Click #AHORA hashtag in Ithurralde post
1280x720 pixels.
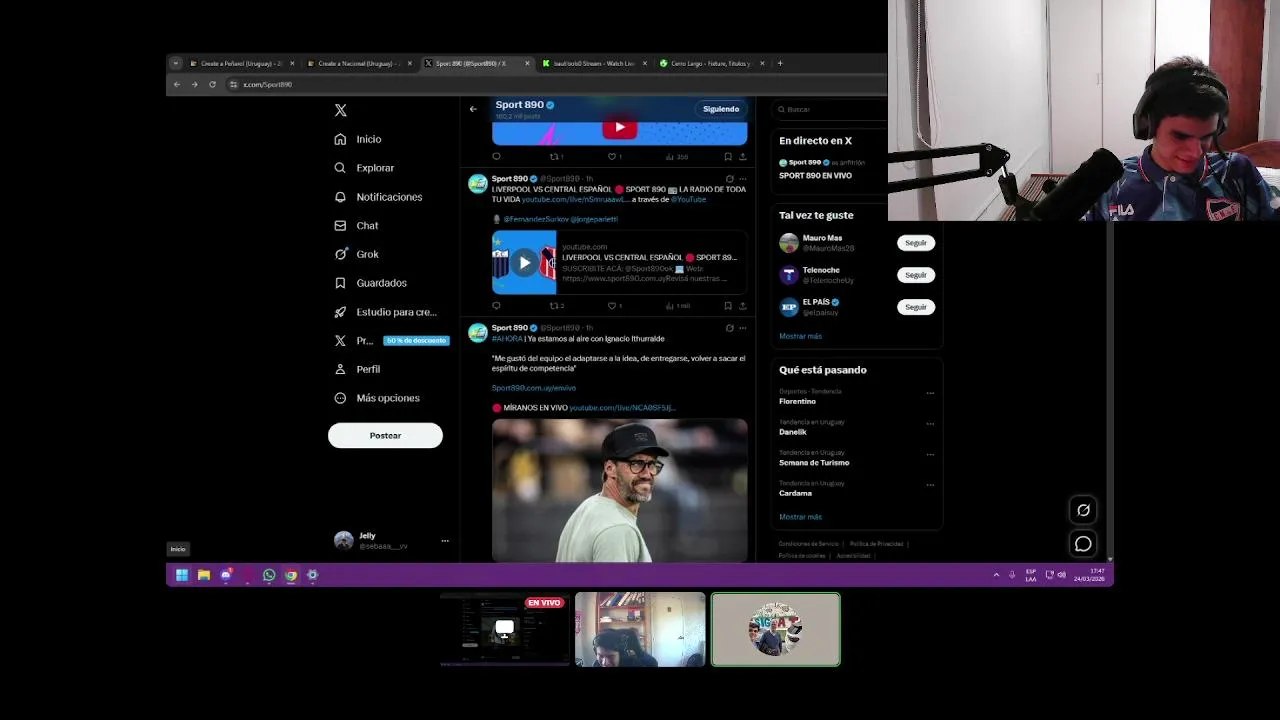(507, 339)
